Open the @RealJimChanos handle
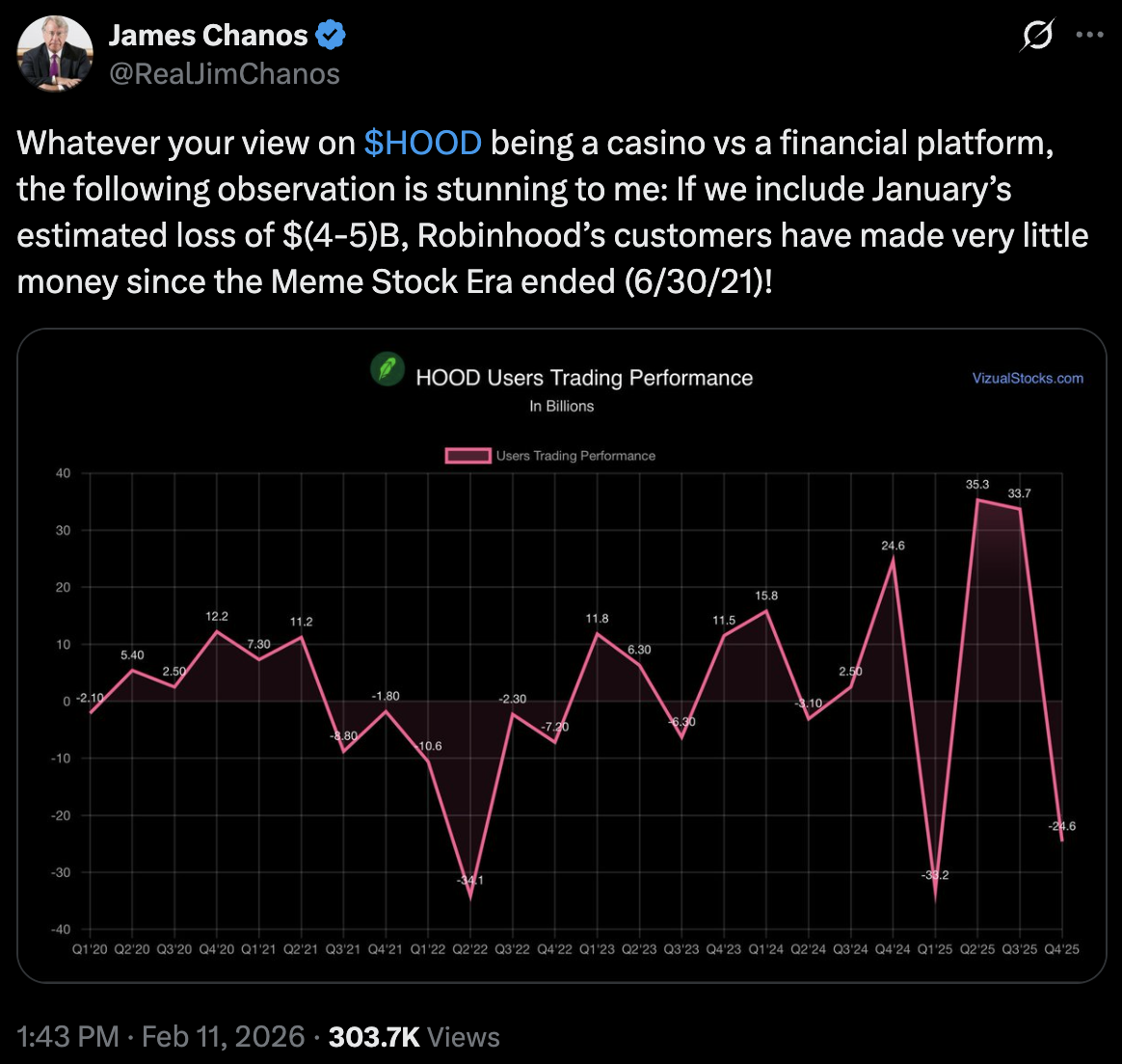 (x=224, y=74)
